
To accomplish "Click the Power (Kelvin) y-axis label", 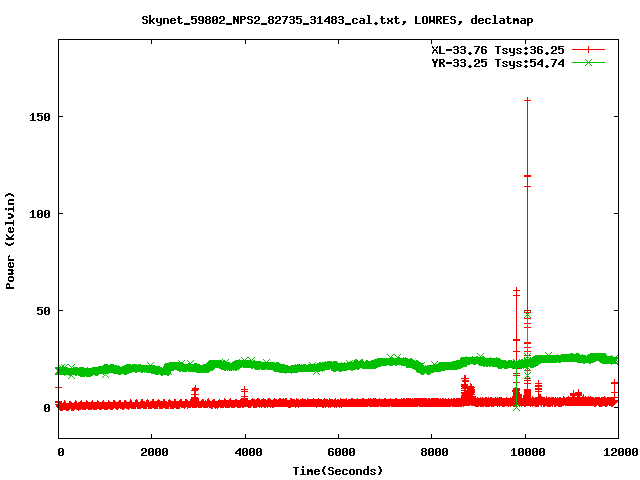I will click(10, 241).
